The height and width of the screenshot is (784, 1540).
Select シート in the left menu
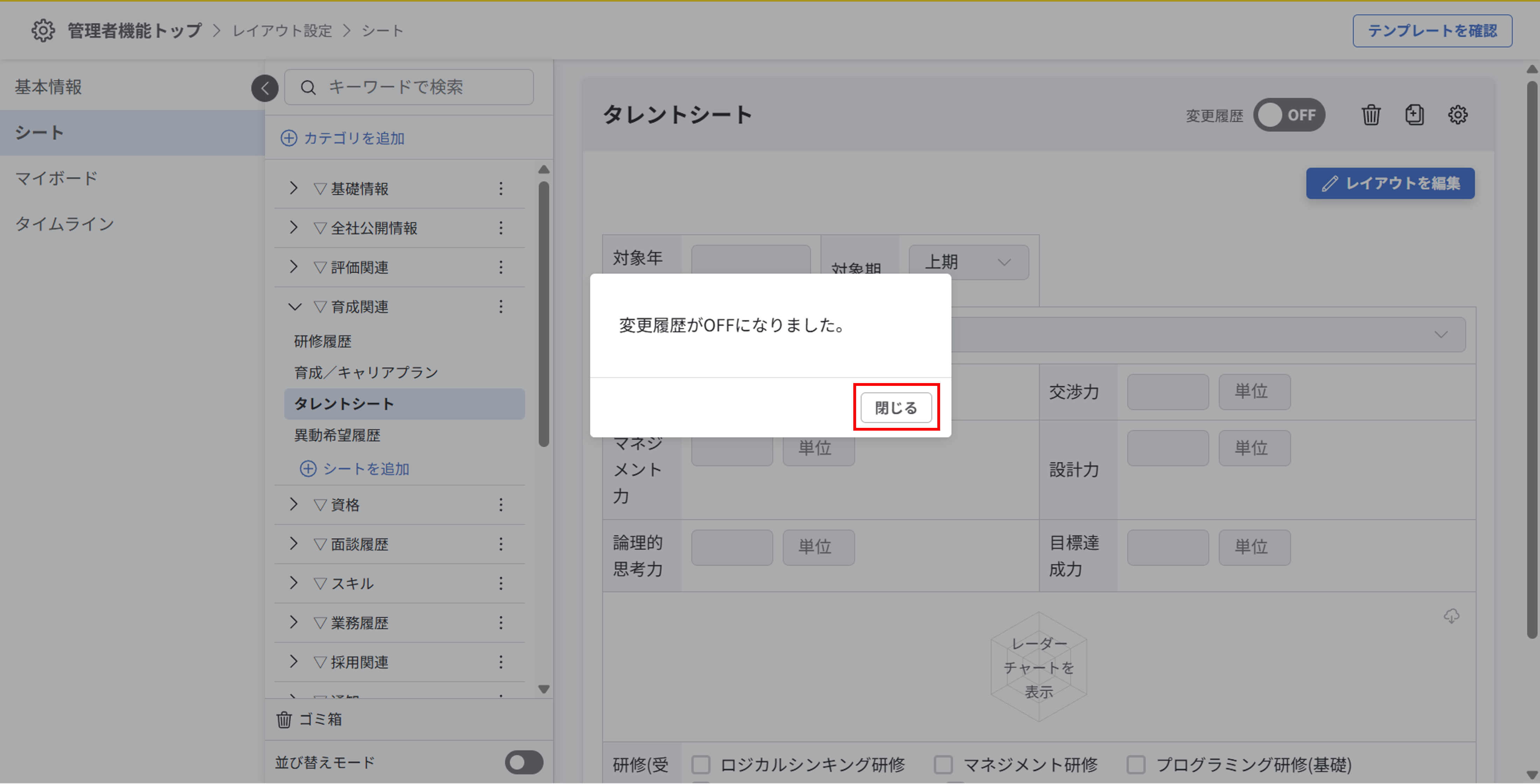(132, 133)
